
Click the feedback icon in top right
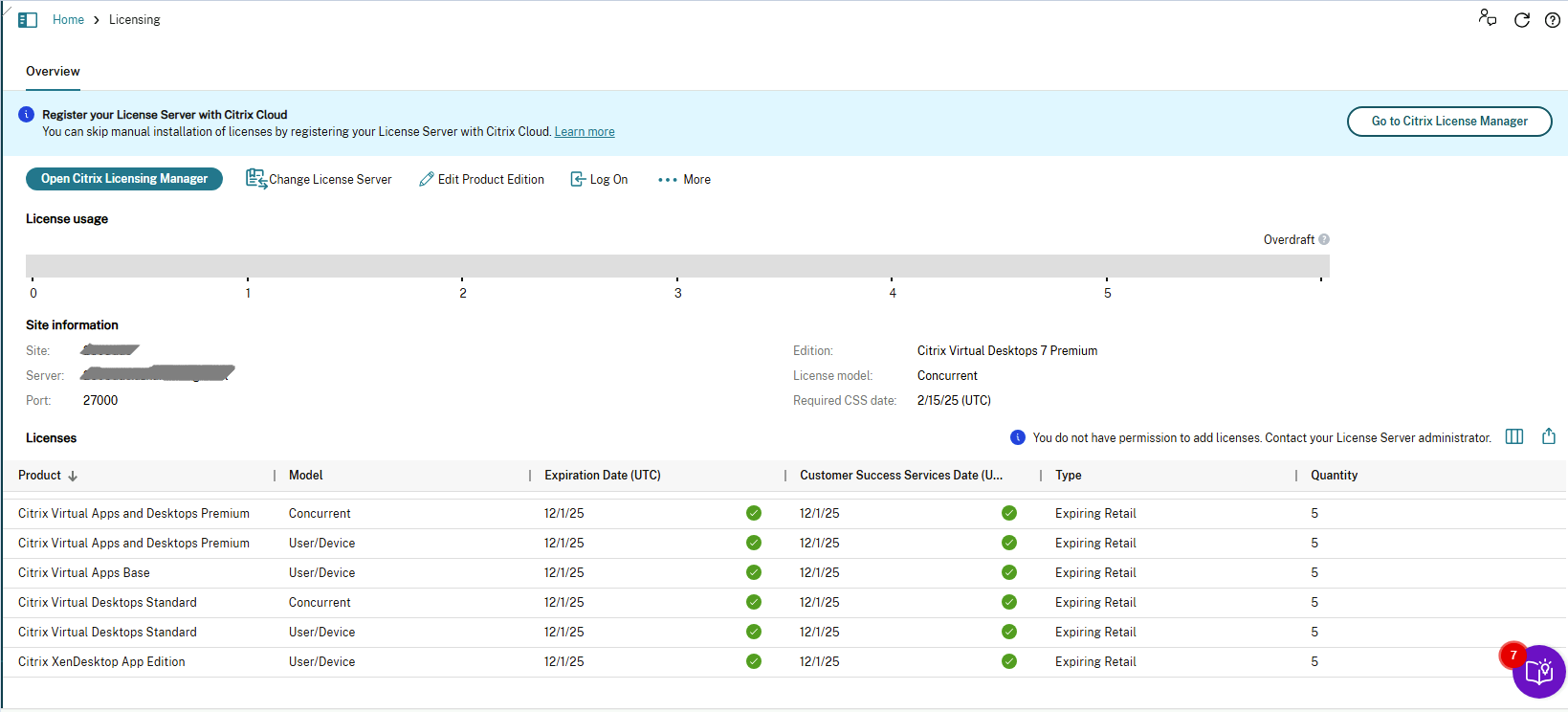[1488, 18]
